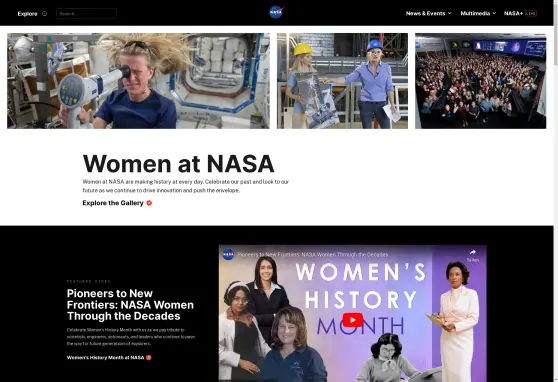Open the astronaut eye exam photo
558x382 pixels.
[138, 81]
